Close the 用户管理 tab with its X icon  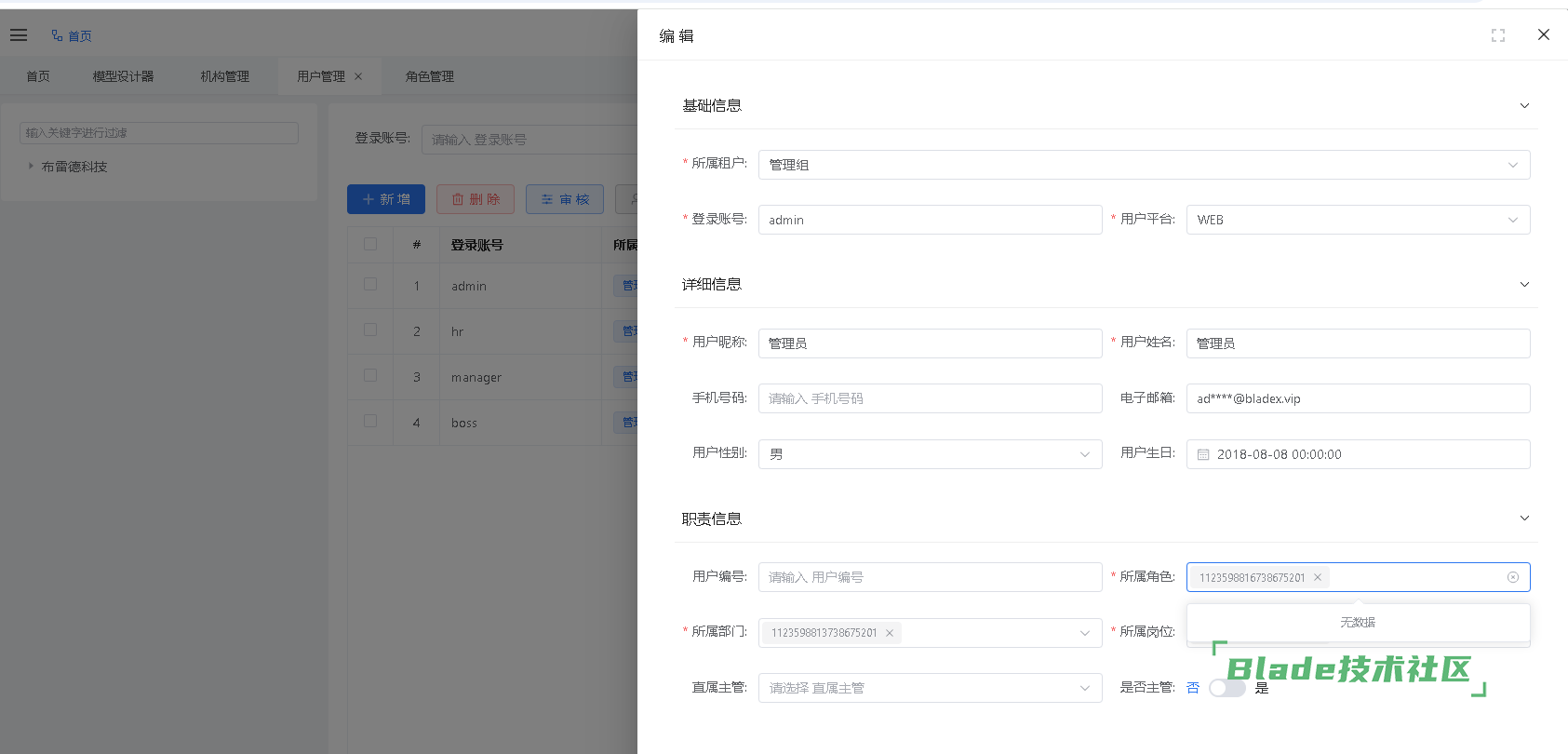coord(358,76)
